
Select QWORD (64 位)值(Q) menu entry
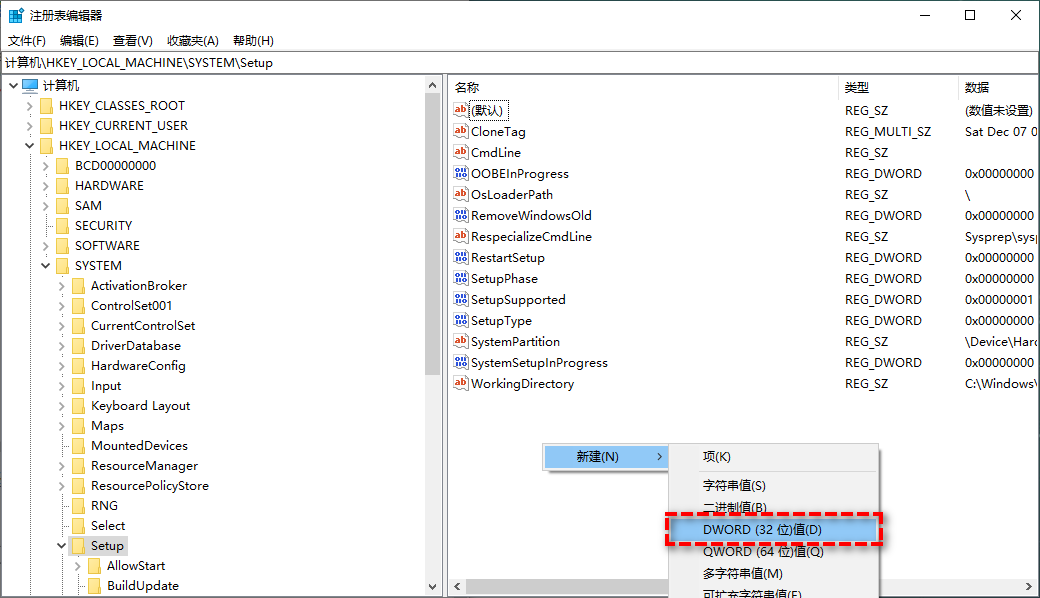[762, 551]
